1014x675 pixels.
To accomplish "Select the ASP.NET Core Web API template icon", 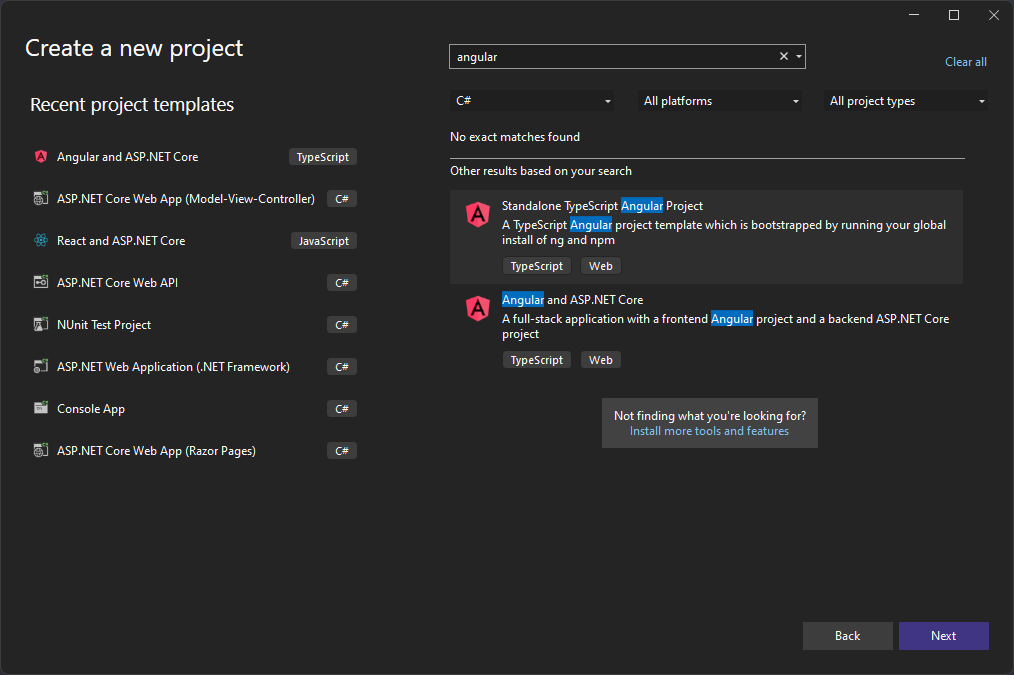I will pos(40,282).
